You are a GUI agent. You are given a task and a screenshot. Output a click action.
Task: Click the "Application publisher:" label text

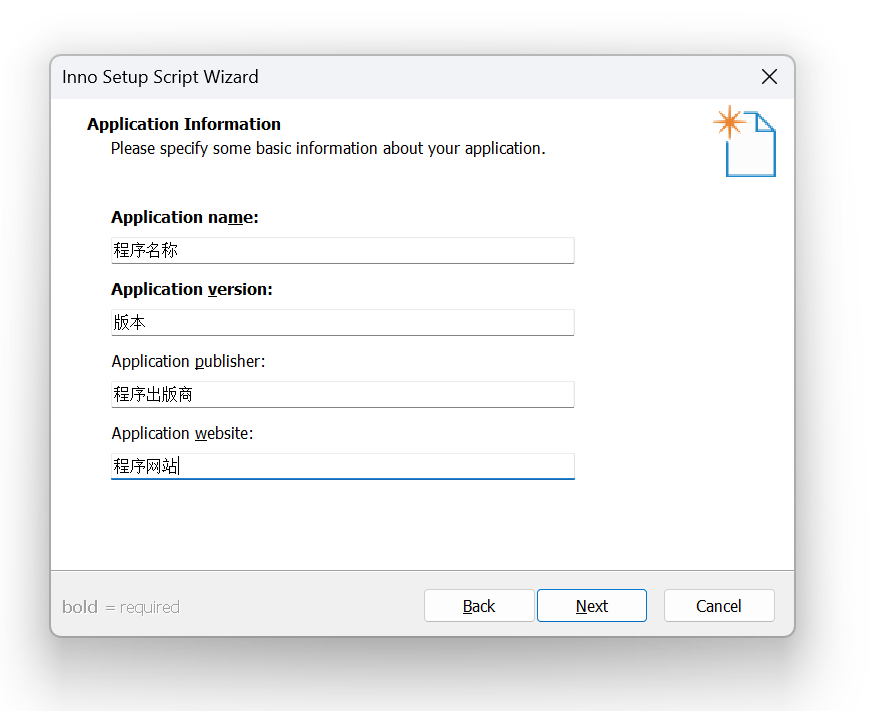(188, 362)
